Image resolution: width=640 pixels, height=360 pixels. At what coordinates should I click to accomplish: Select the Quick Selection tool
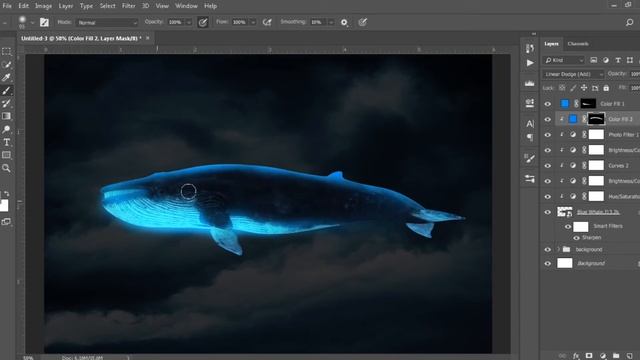click(x=6, y=64)
